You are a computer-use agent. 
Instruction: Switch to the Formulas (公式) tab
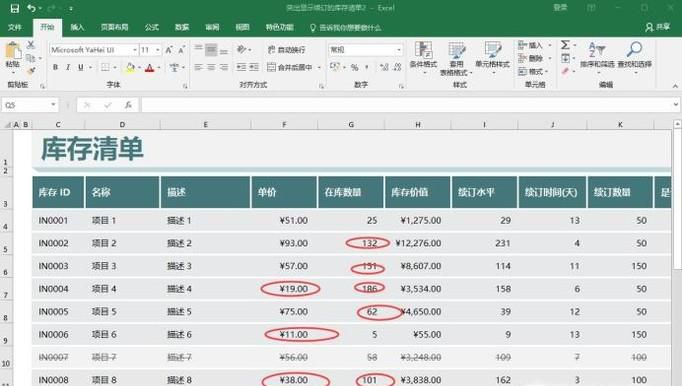(151, 27)
